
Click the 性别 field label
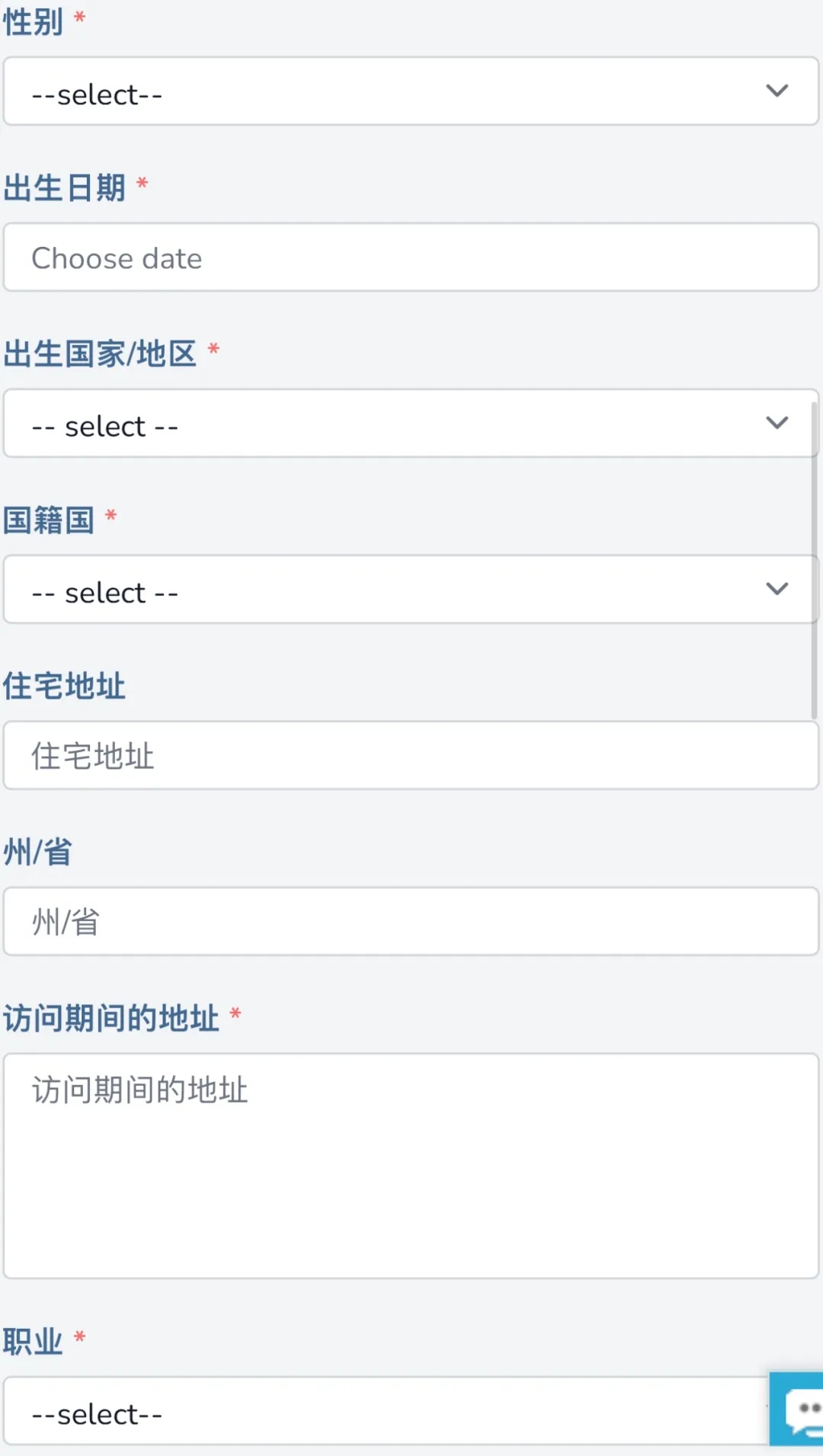(34, 21)
